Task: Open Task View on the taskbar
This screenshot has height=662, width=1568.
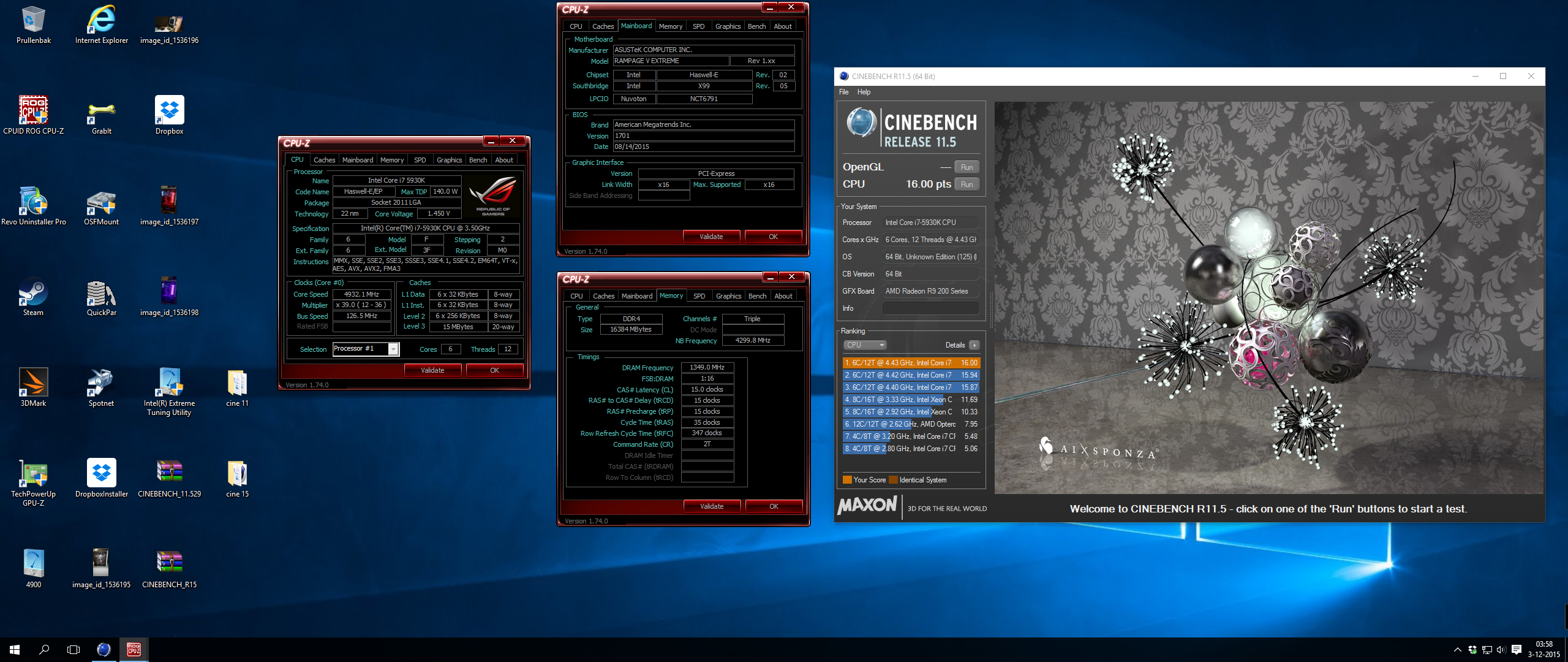Action: pyautogui.click(x=73, y=650)
